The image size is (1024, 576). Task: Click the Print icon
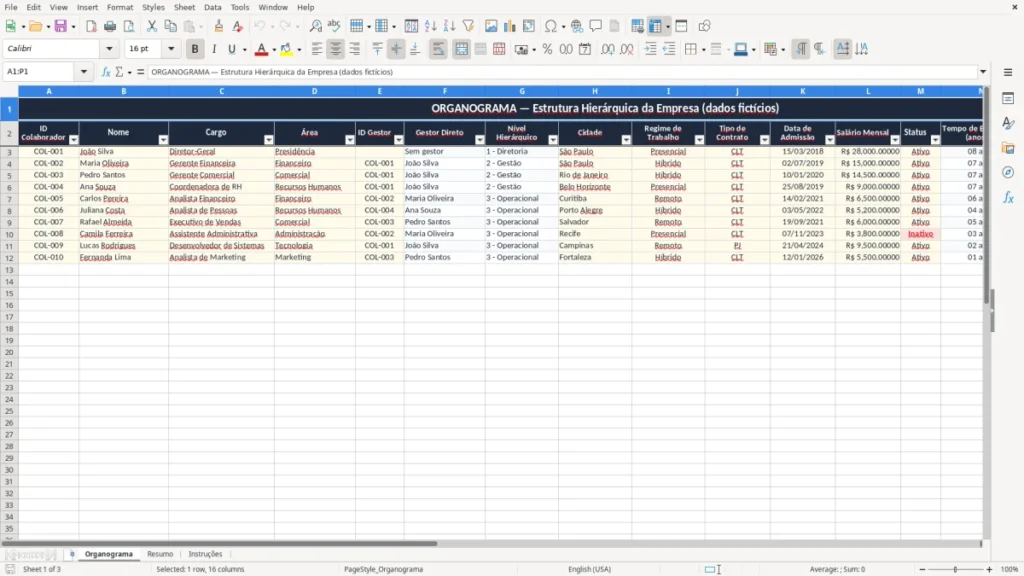click(x=110, y=26)
